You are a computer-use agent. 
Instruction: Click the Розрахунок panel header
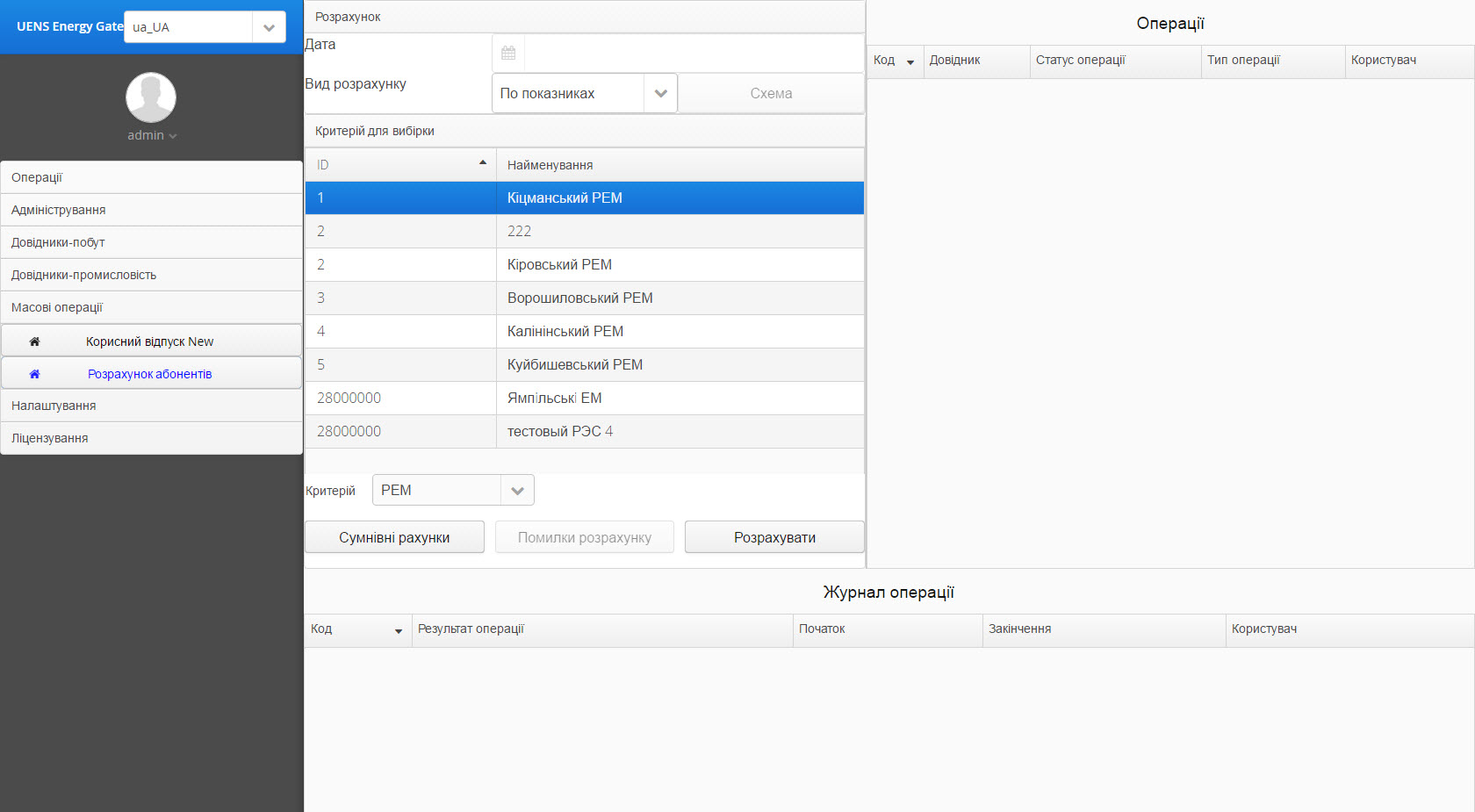coord(585,17)
